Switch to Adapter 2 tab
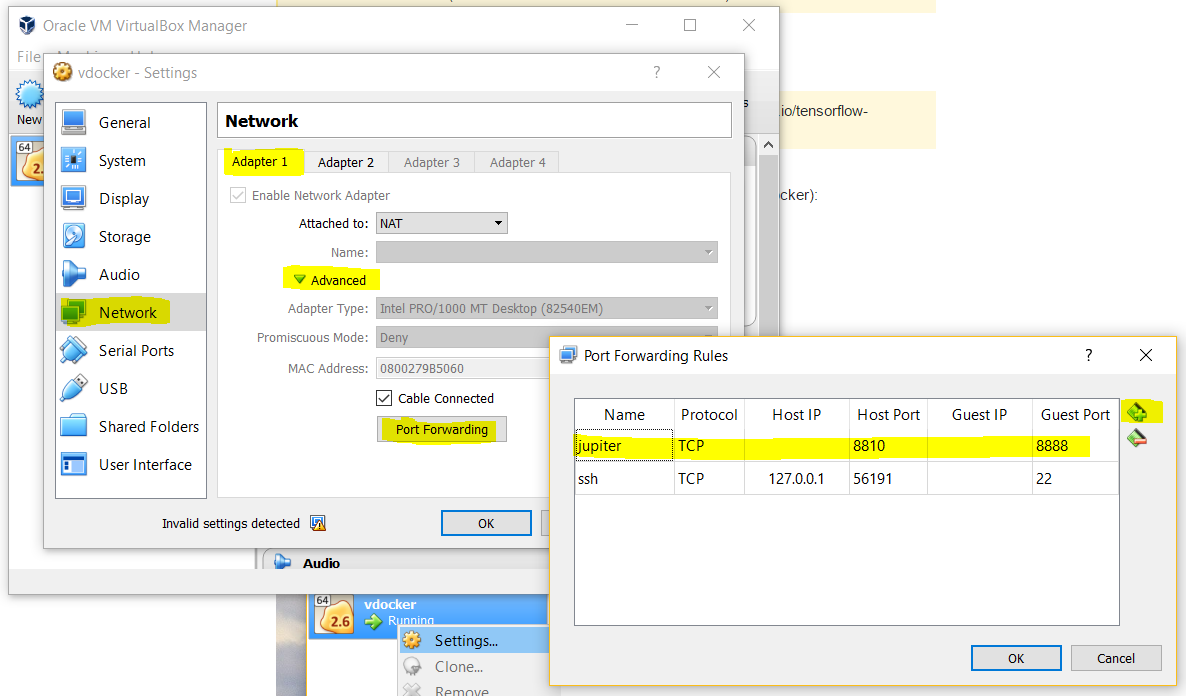The height and width of the screenshot is (696, 1186). (x=346, y=163)
